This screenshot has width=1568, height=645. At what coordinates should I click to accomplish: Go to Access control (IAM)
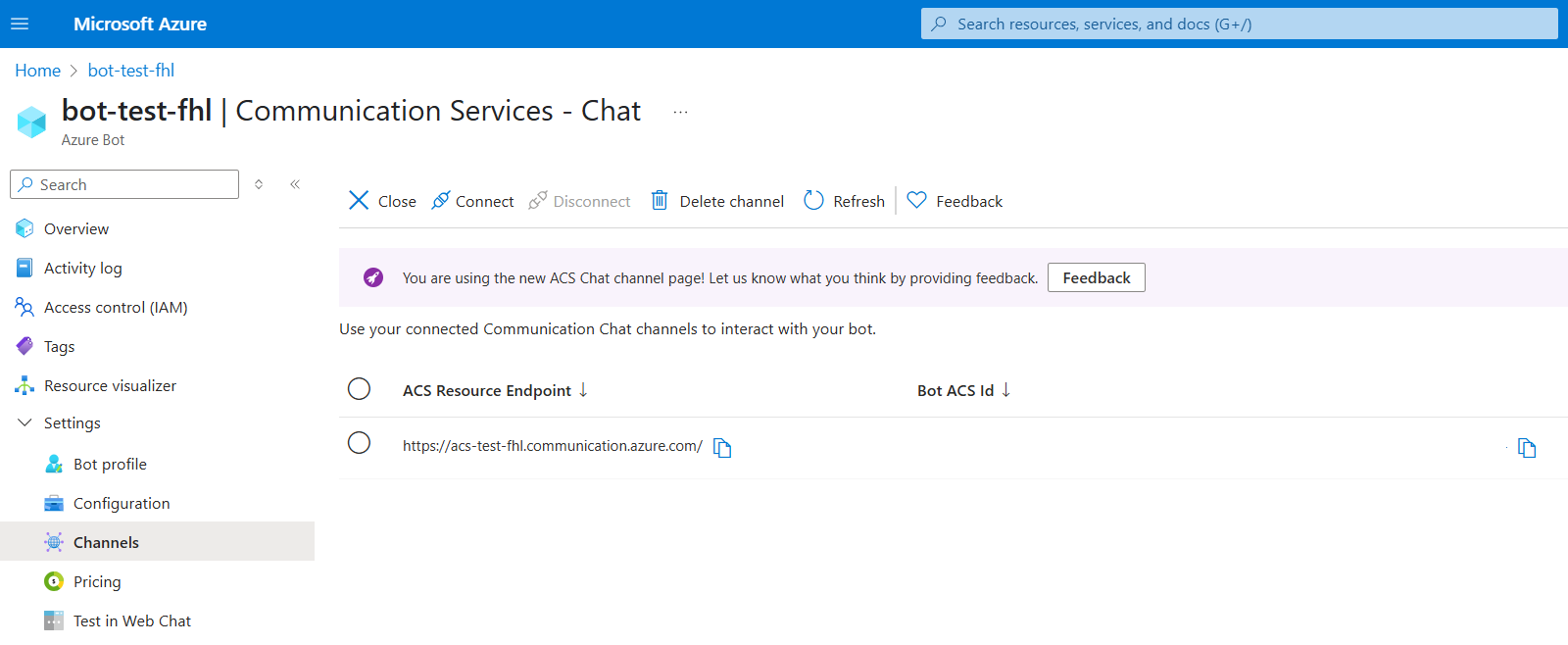pos(116,307)
